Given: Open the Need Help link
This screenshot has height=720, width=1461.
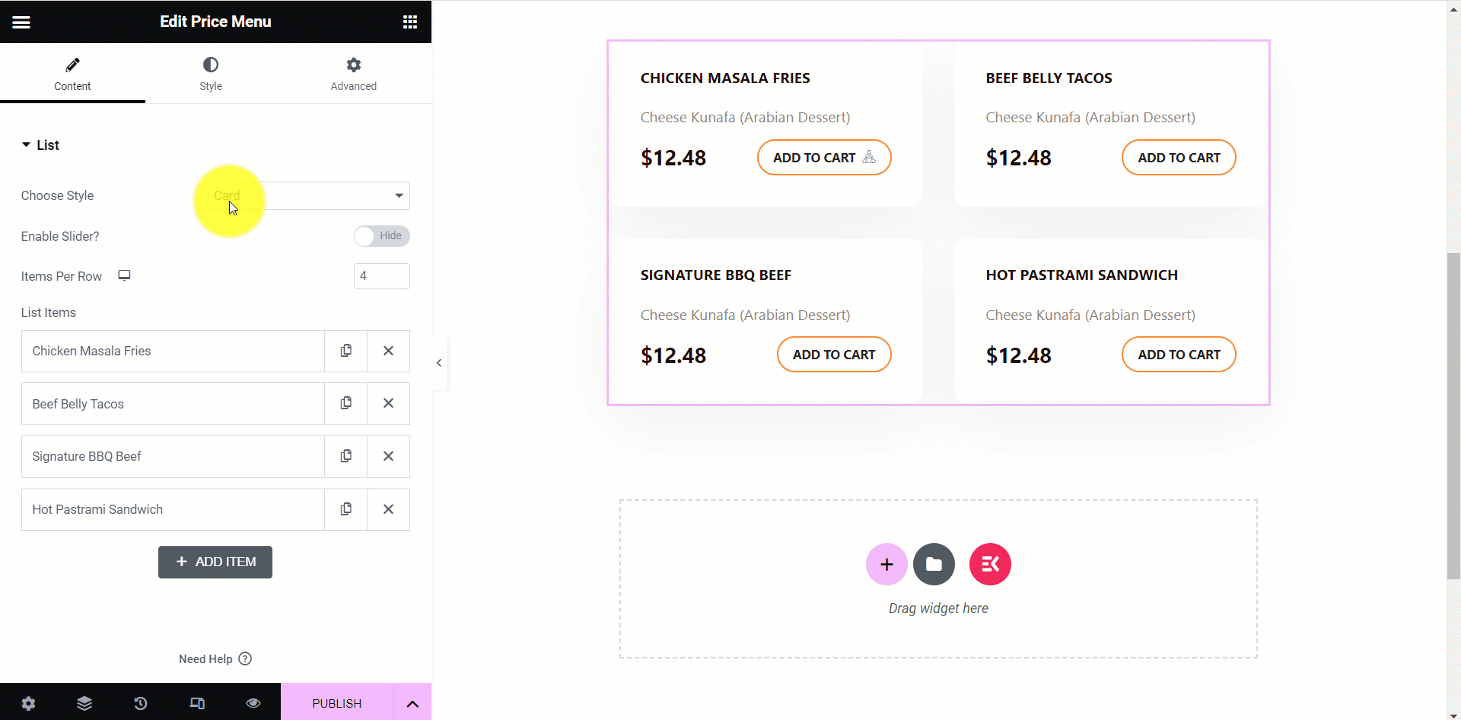Looking at the screenshot, I should tap(215, 659).
